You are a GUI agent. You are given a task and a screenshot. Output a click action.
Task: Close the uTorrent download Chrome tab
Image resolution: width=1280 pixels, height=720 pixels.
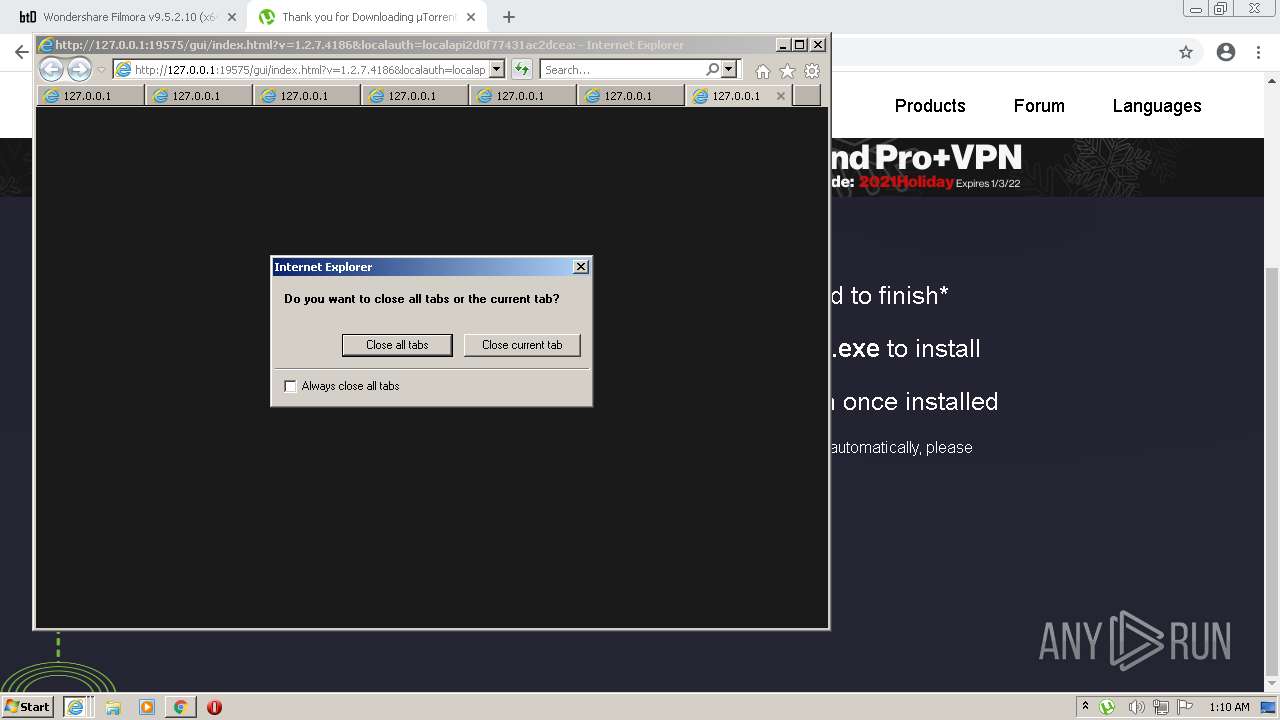click(471, 17)
